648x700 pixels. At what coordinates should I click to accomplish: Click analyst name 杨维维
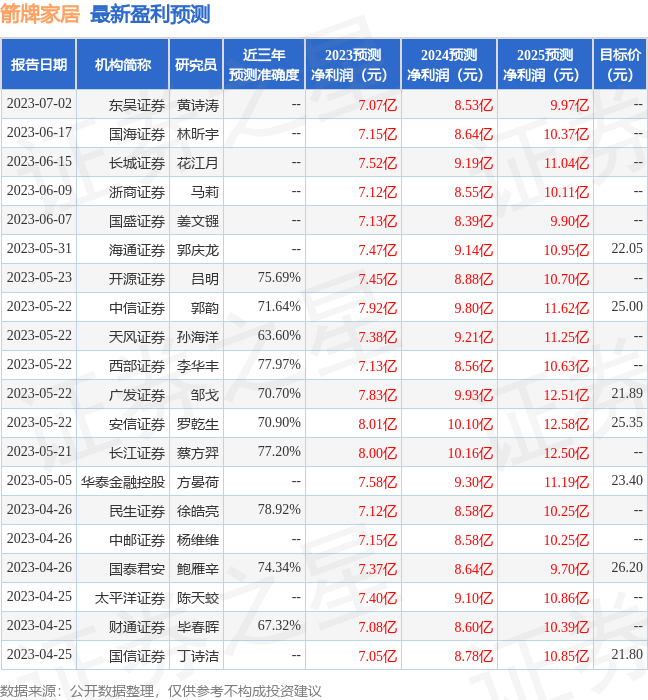(198, 541)
